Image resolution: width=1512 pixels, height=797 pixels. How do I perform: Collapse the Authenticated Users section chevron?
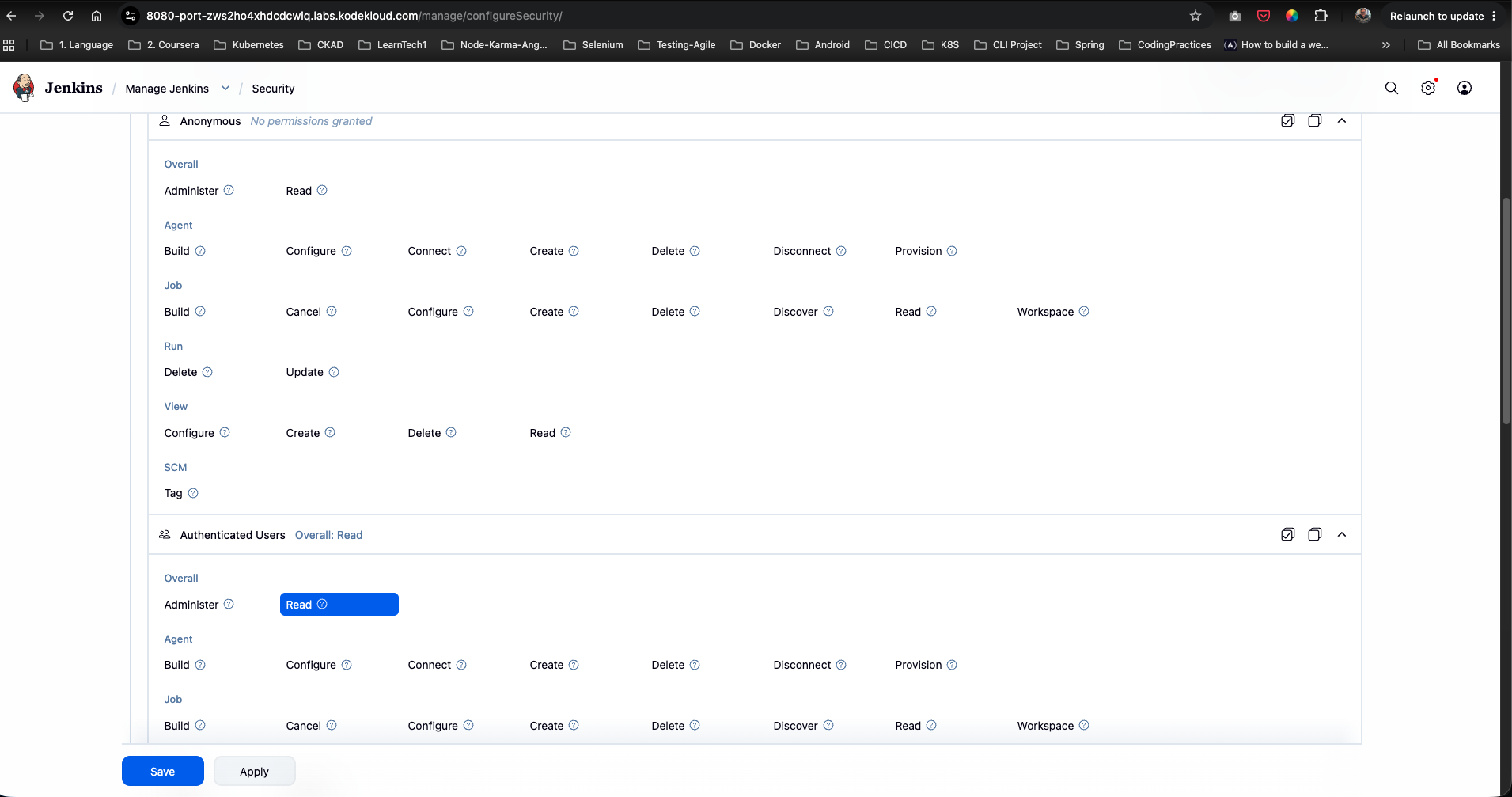pyautogui.click(x=1342, y=535)
